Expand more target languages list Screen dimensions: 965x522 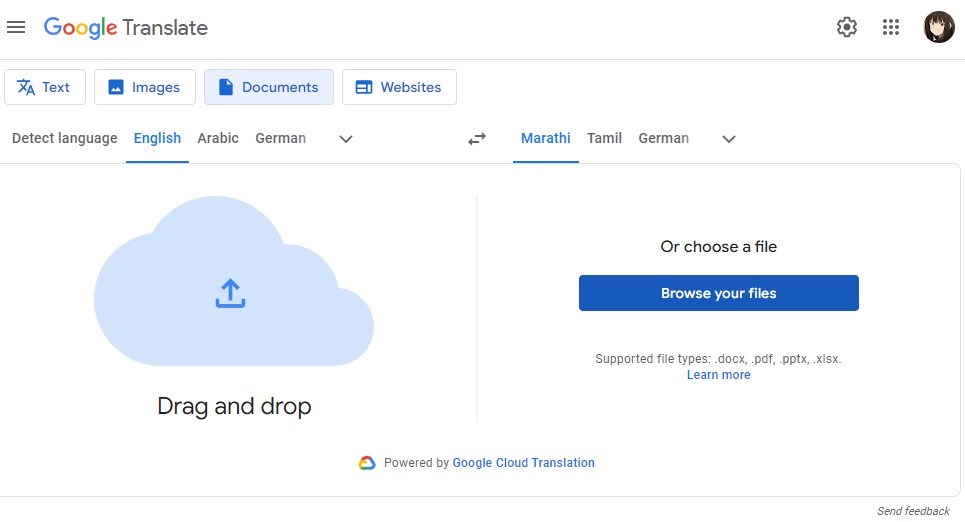tap(729, 139)
